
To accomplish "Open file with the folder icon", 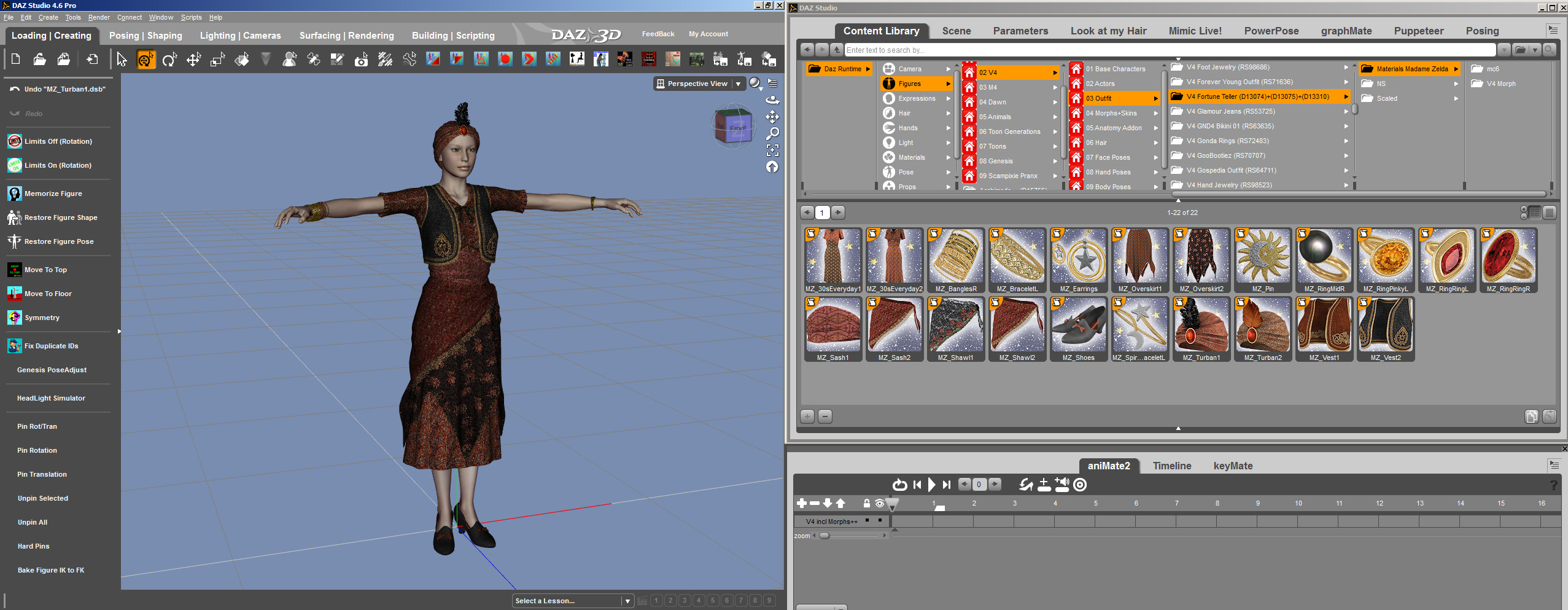I will pos(39,59).
